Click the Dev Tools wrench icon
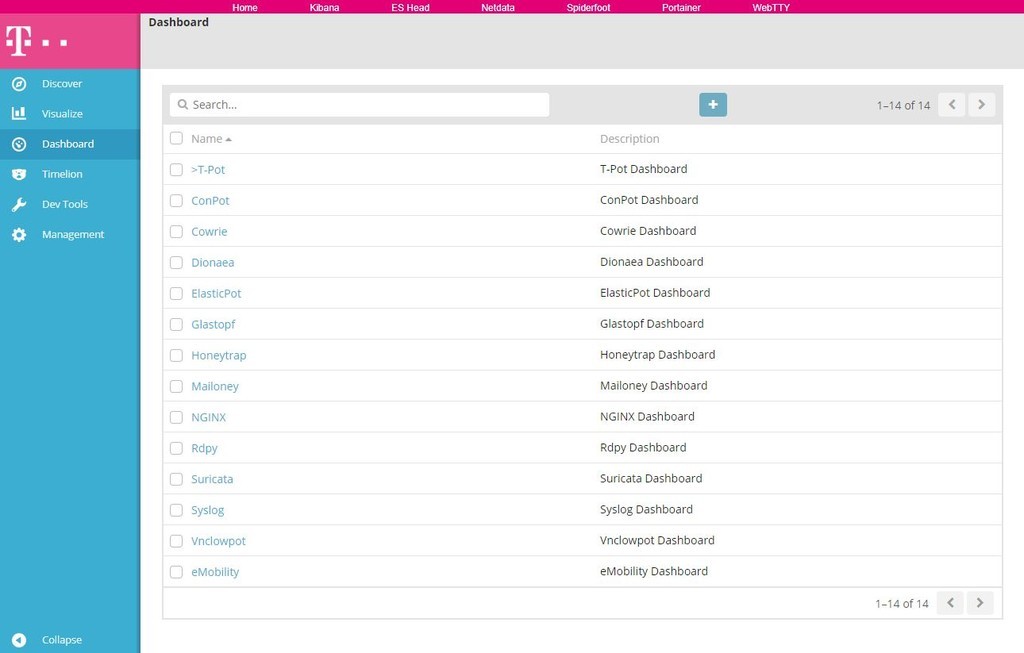Viewport: 1024px width, 653px height. (x=19, y=204)
